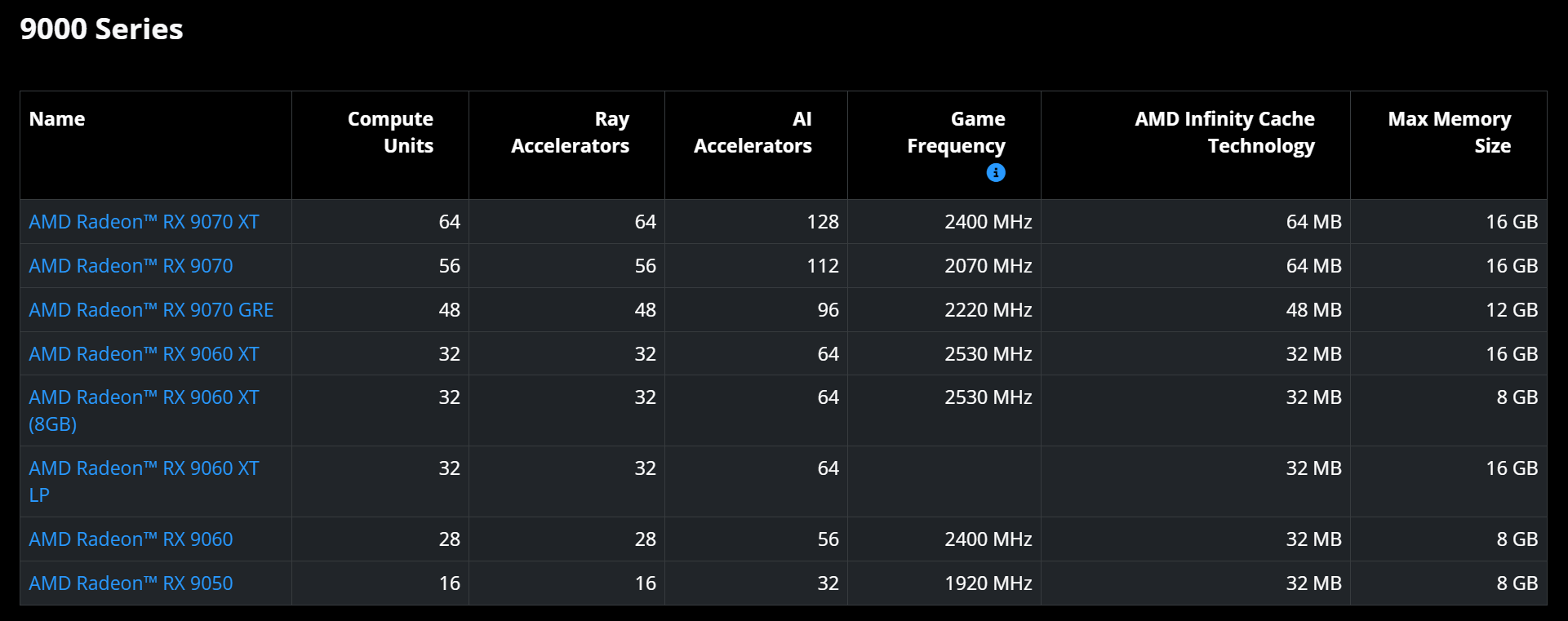1568x621 pixels.
Task: Open the RX 9060 XT LP link
Action: pos(144,481)
